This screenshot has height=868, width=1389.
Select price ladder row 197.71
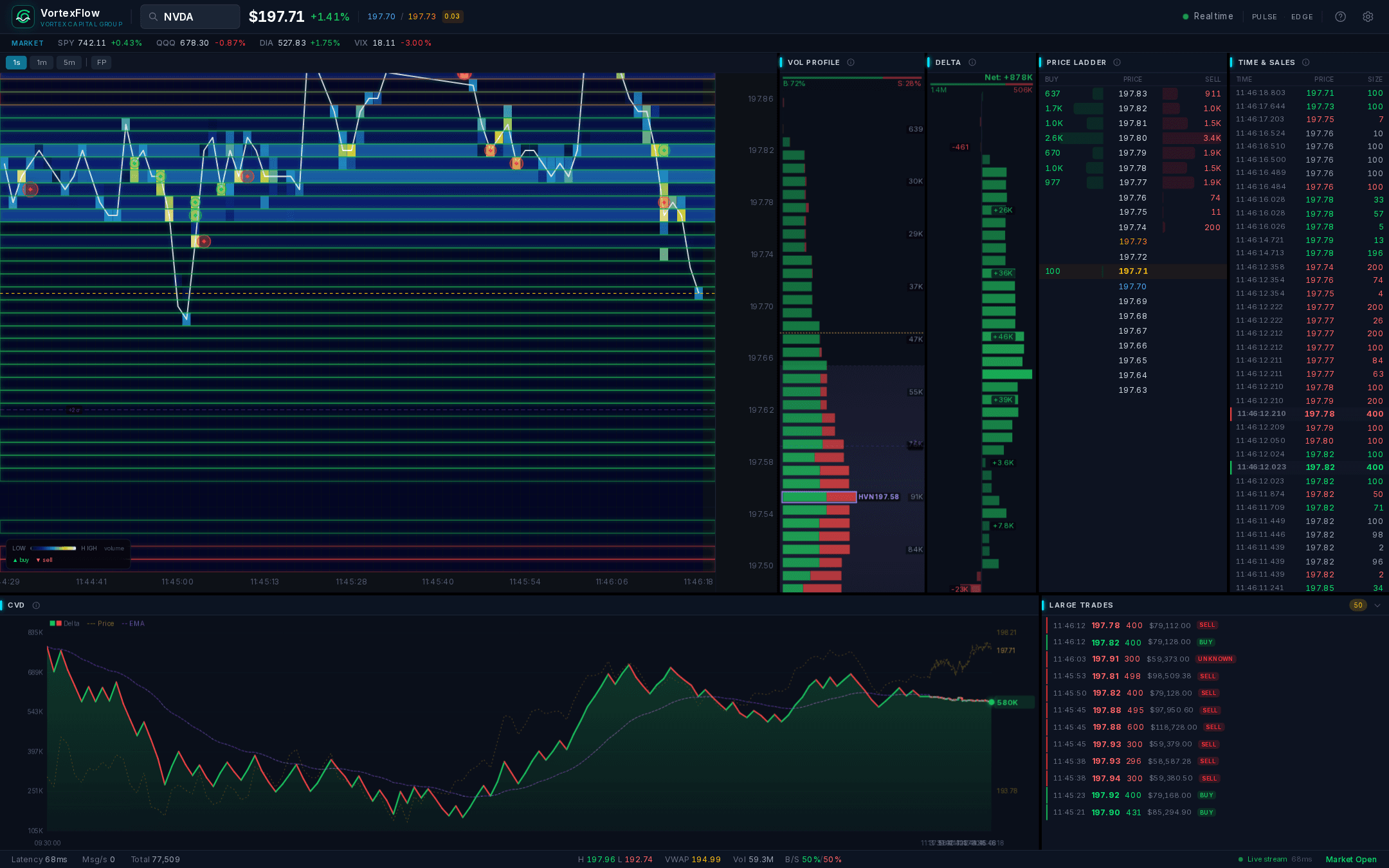(1133, 271)
